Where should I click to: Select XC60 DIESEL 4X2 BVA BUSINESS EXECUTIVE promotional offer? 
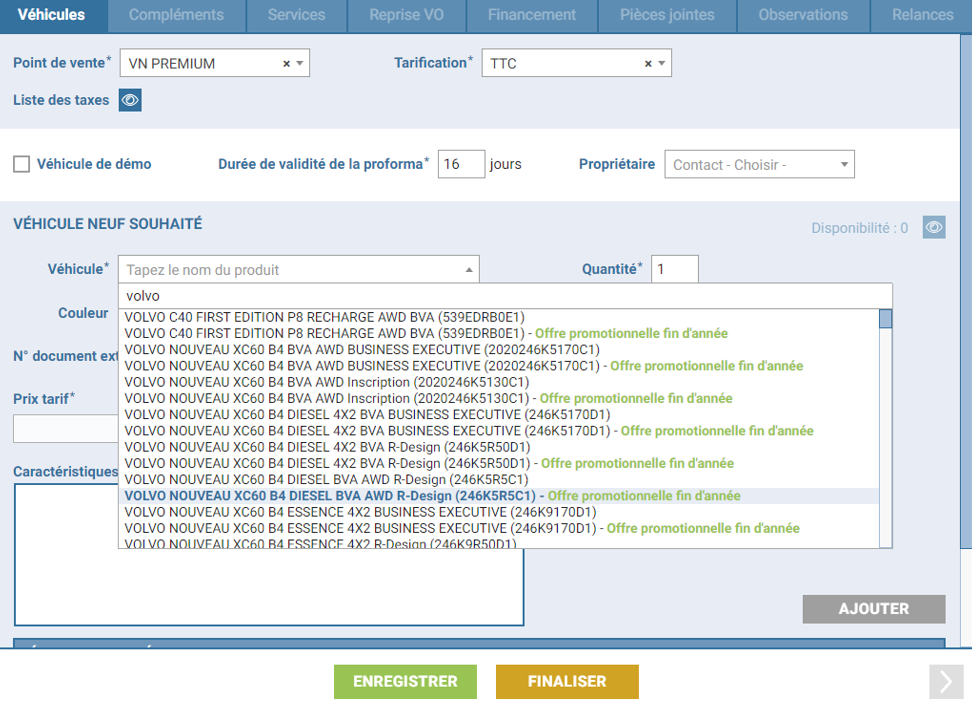coord(499,431)
